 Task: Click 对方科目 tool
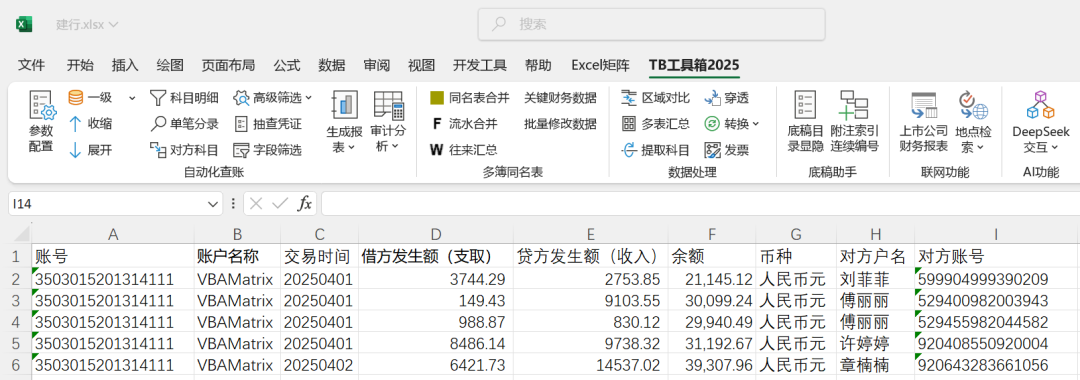pos(185,150)
